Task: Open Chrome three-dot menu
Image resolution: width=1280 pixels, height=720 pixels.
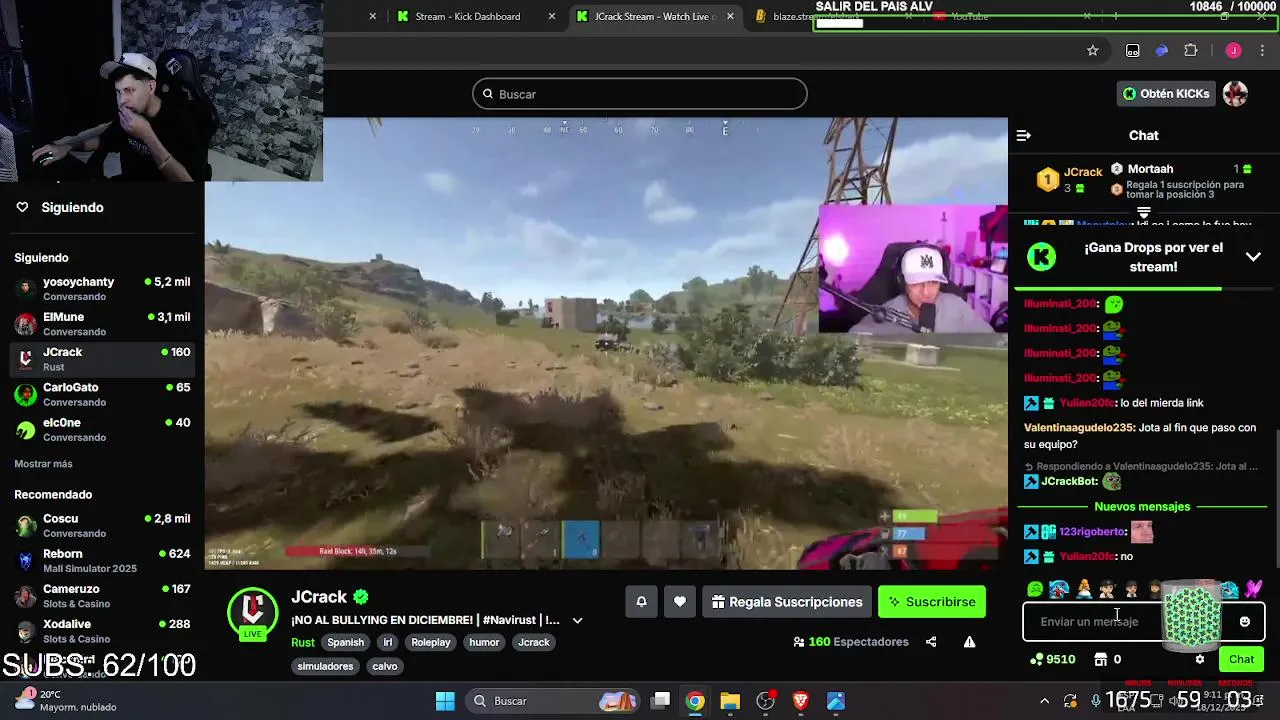Action: [x=1262, y=51]
